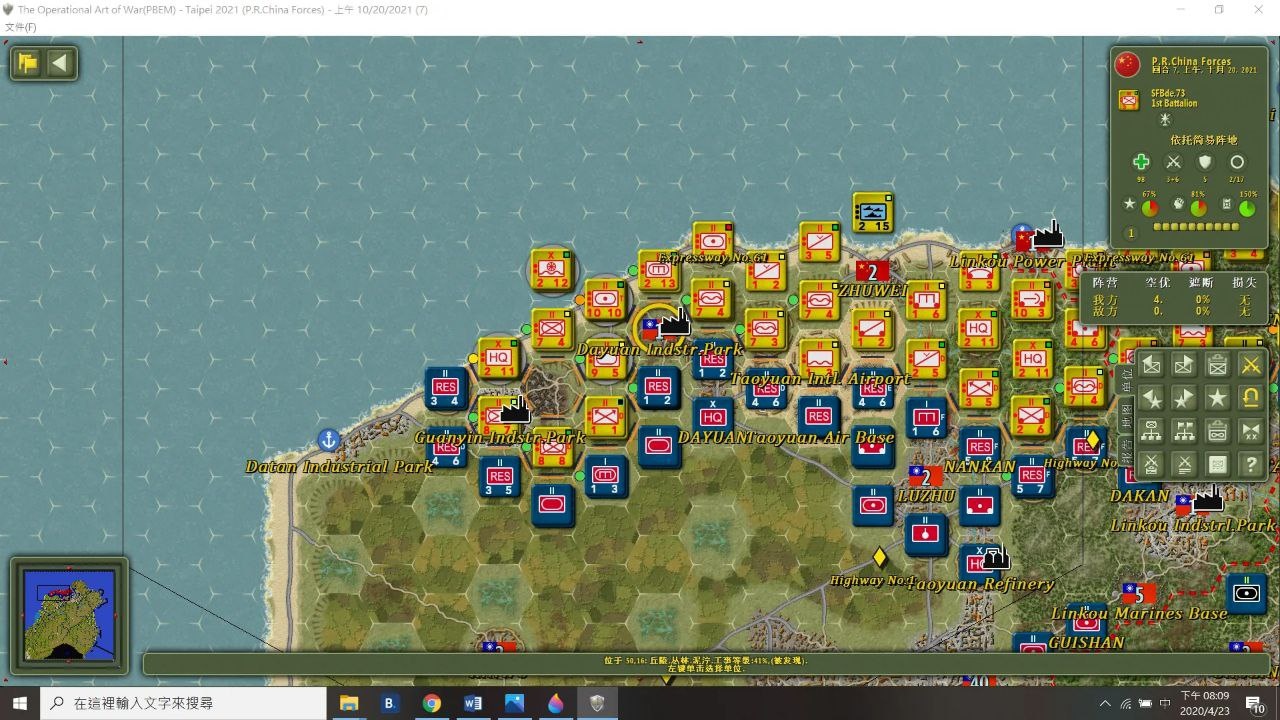
Task: Select the green cross health stat icon
Action: tap(1141, 162)
